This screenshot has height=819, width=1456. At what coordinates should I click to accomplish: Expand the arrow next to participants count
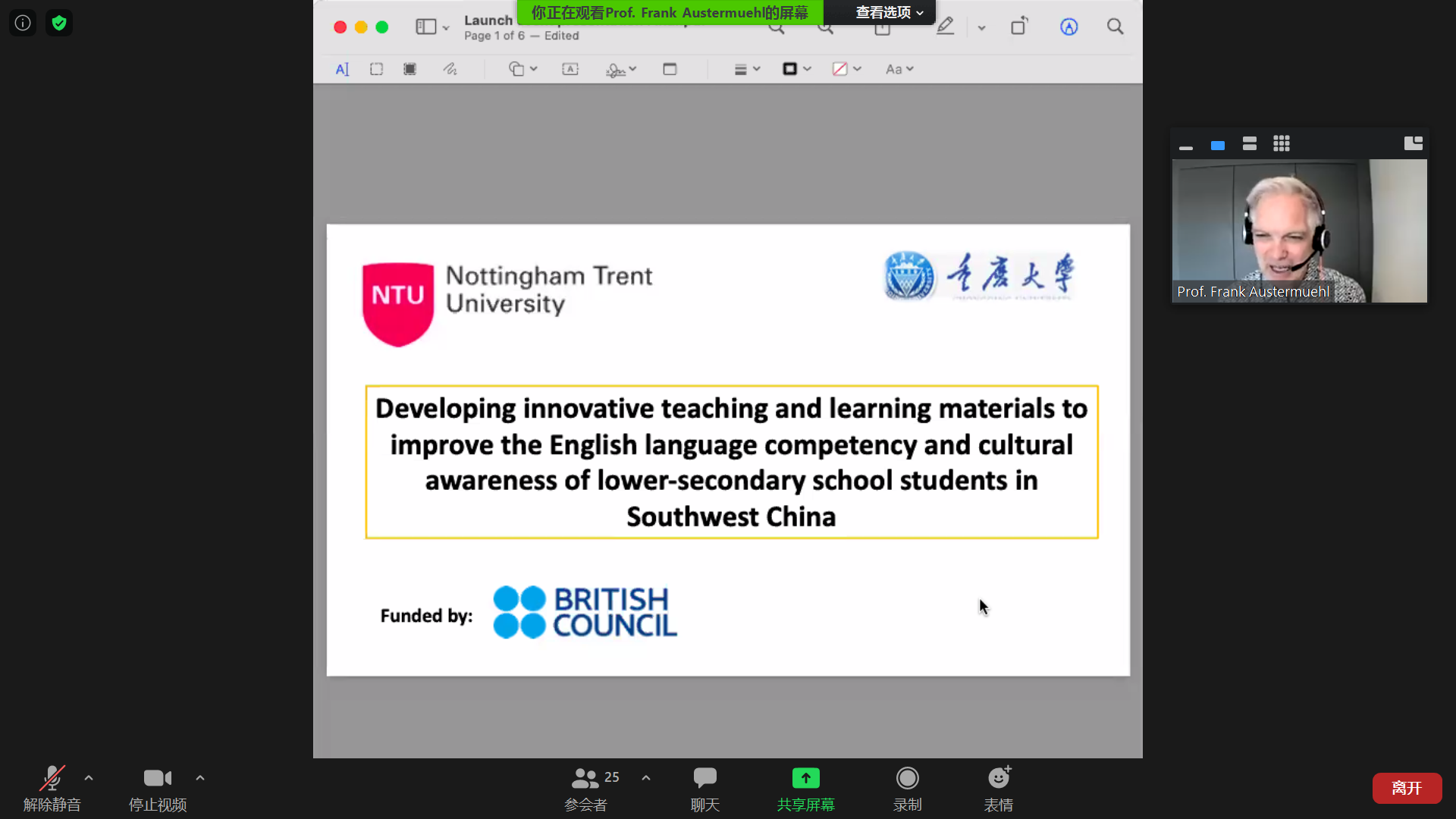[646, 778]
